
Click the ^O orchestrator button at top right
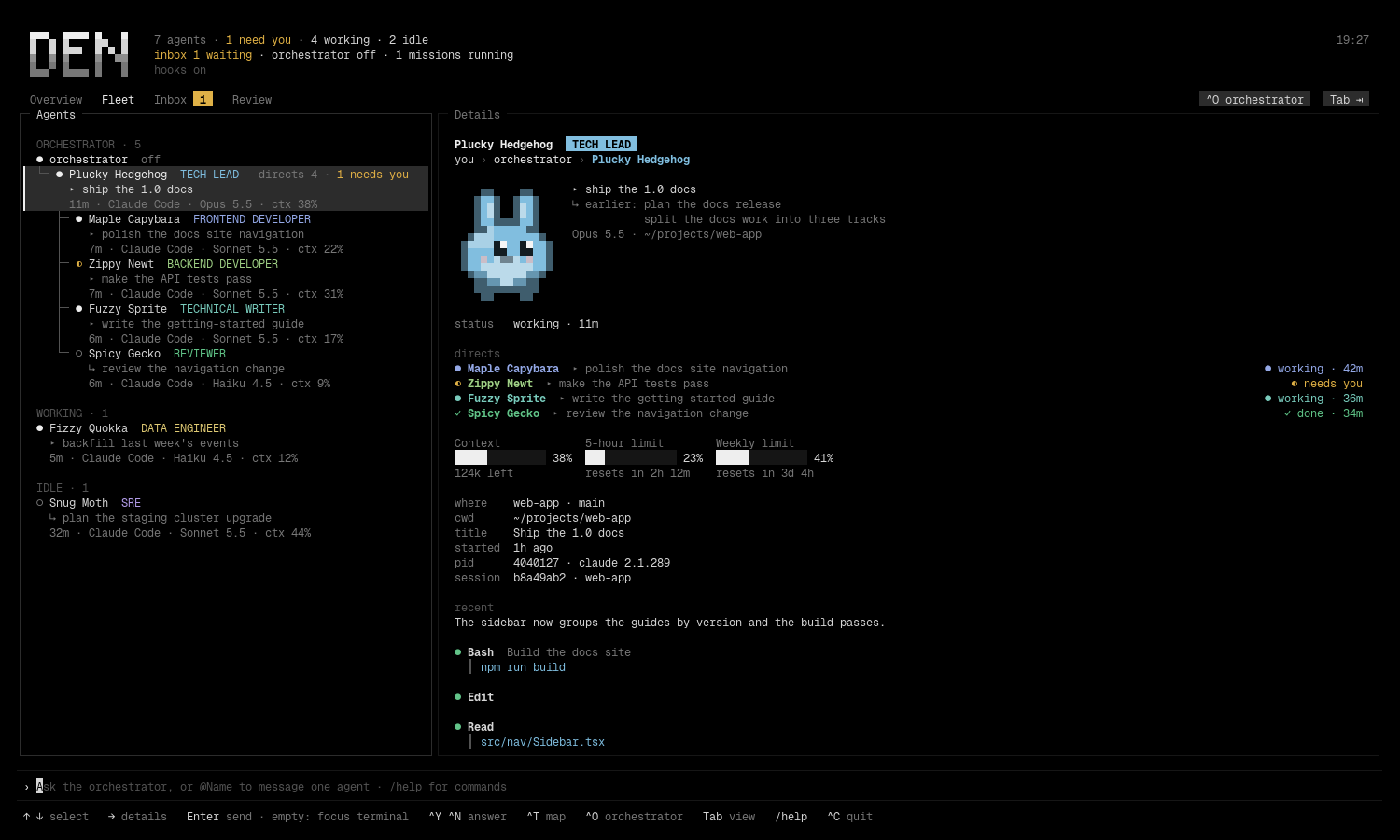click(x=1254, y=100)
